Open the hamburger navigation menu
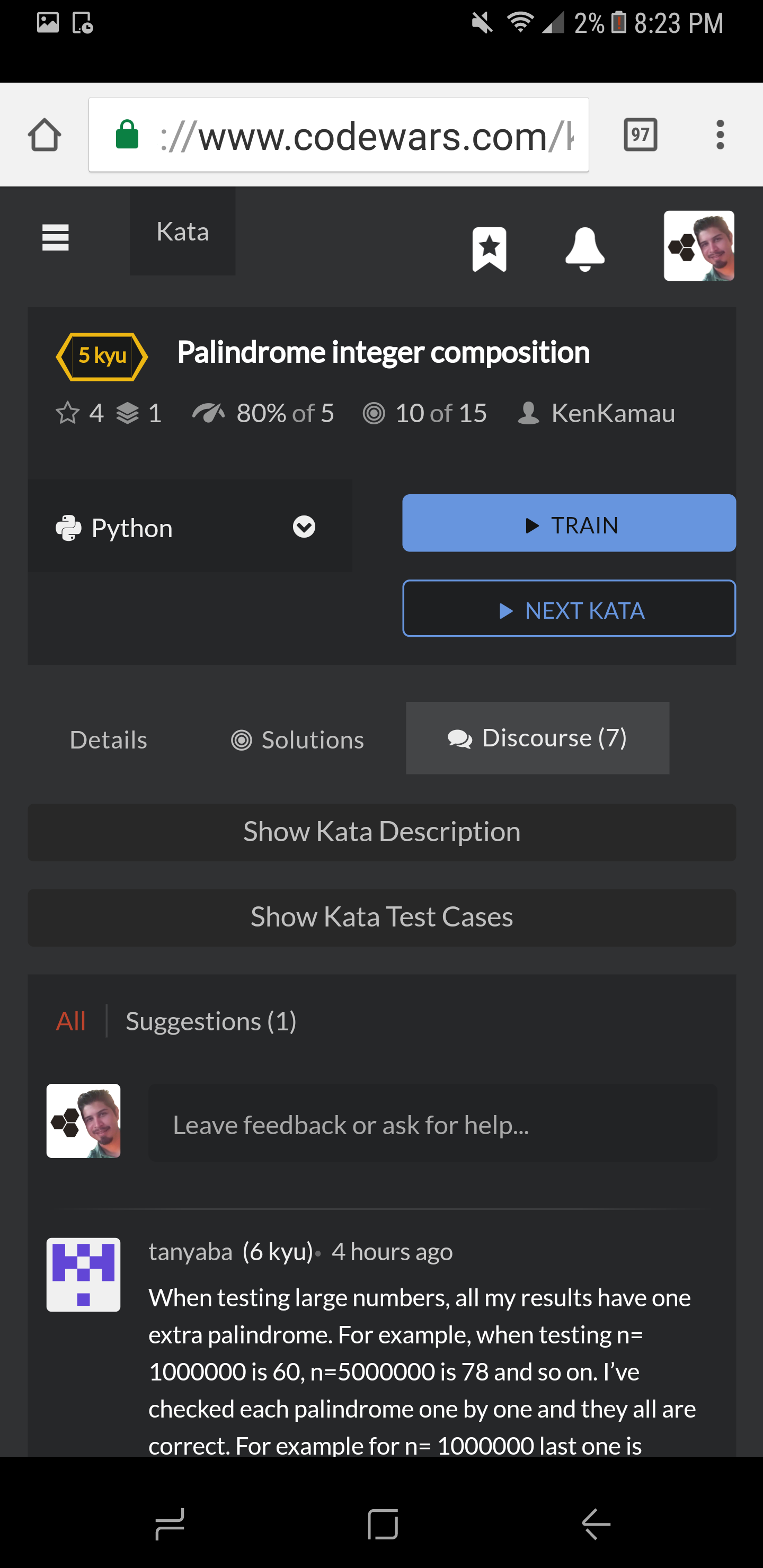The width and height of the screenshot is (763, 1568). [56, 237]
